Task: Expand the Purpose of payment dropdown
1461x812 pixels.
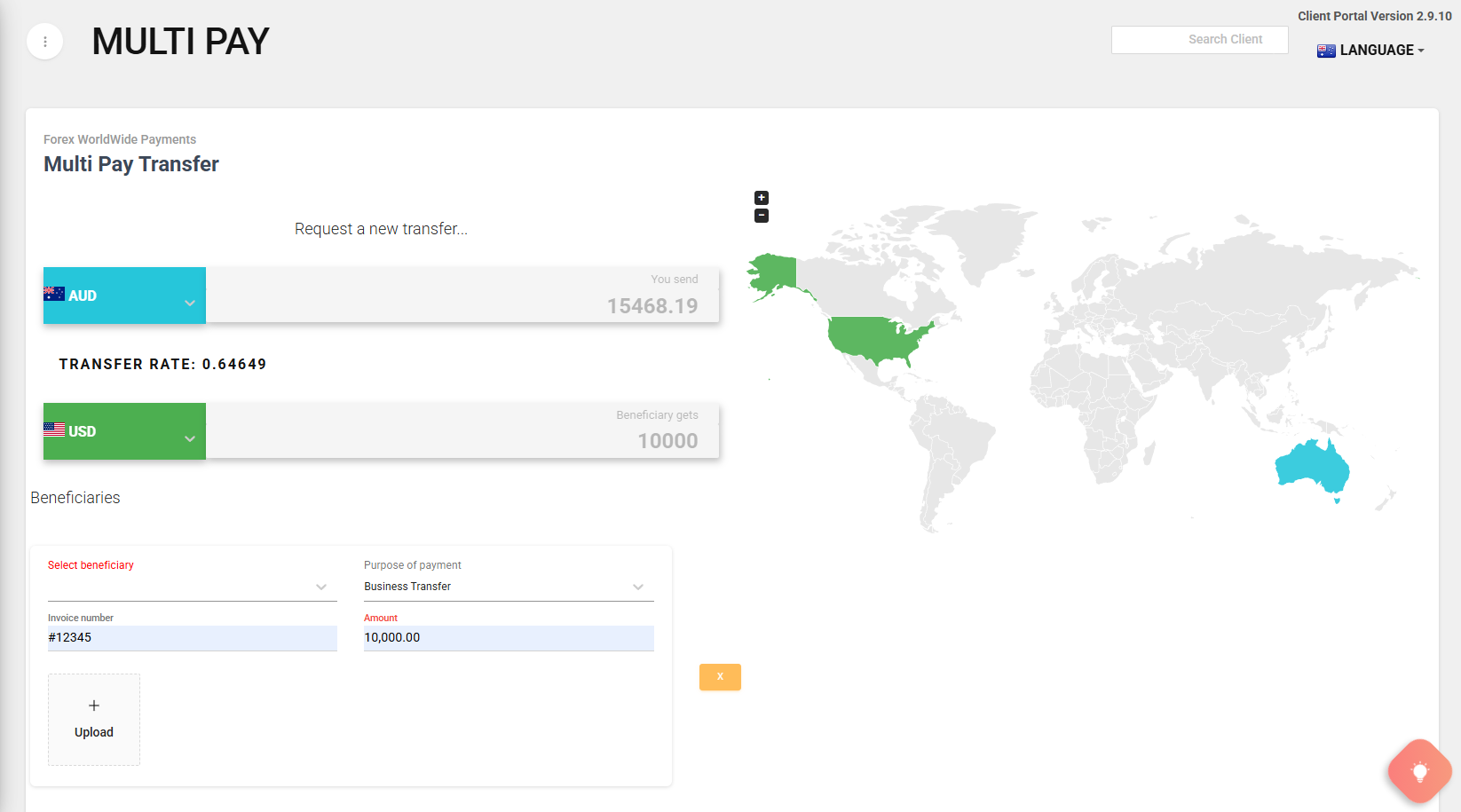Action: (x=508, y=587)
